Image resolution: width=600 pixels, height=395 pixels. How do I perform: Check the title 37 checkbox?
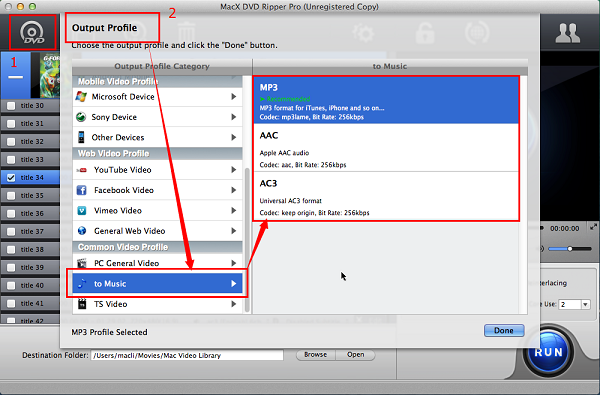click(x=11, y=232)
